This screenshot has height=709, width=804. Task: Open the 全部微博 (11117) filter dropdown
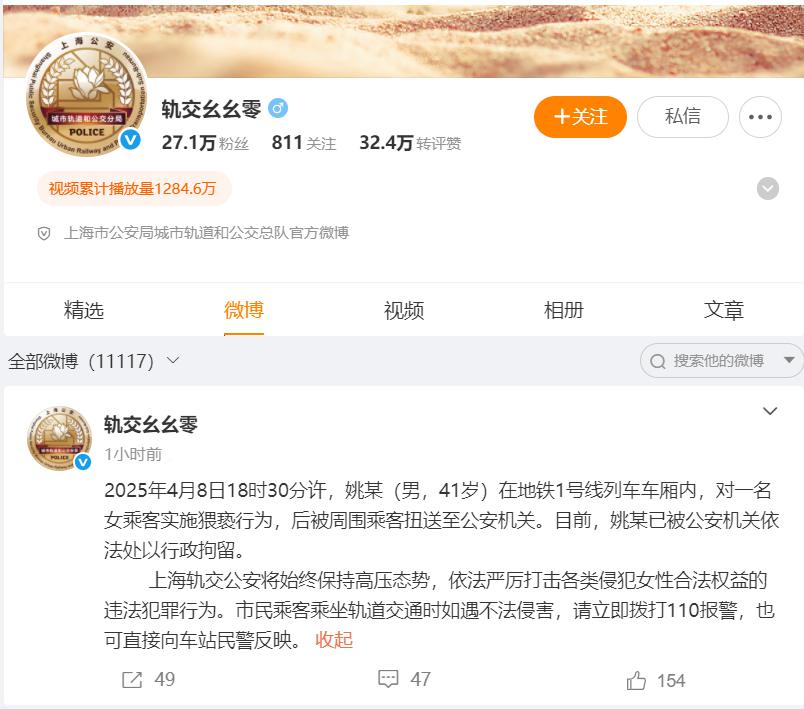click(x=94, y=361)
